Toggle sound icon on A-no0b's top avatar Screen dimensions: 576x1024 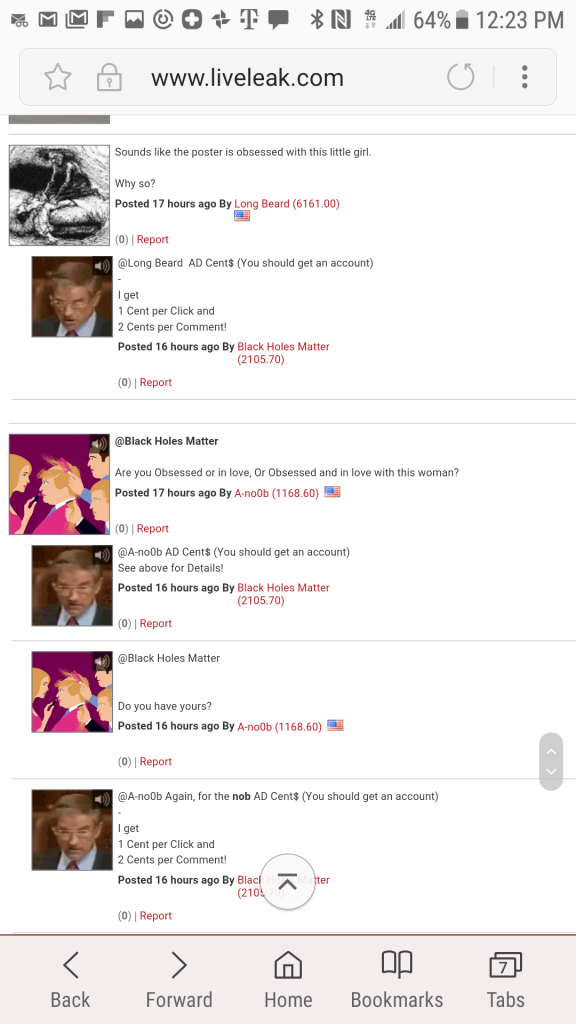pos(99,444)
